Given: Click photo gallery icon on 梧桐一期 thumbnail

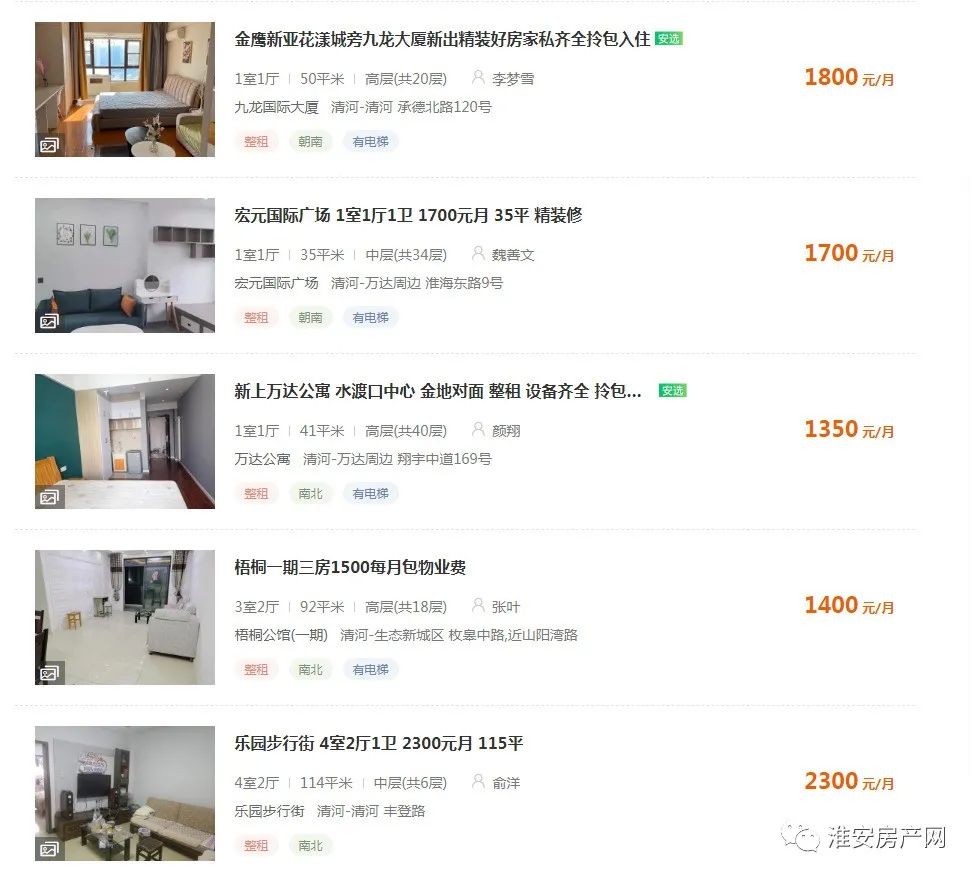Looking at the screenshot, I should click(49, 673).
